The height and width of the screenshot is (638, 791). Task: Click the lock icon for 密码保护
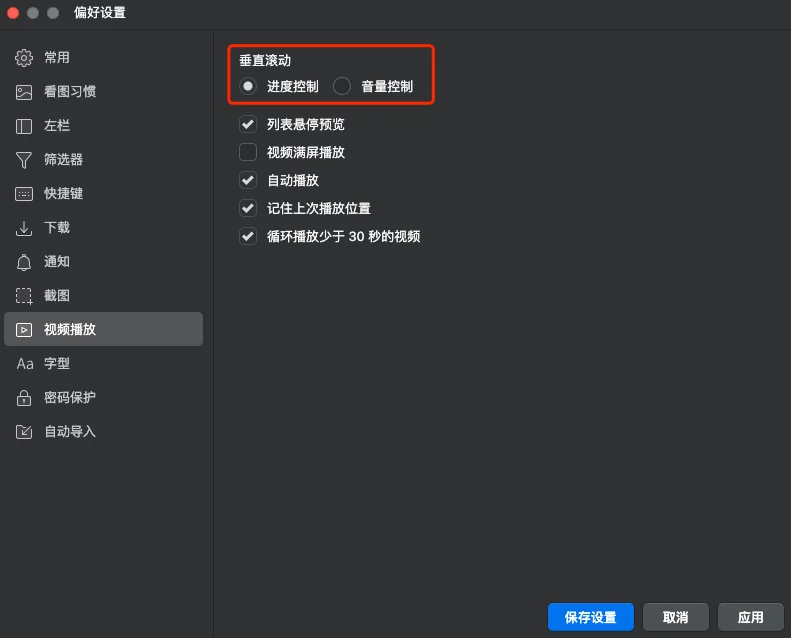(24, 398)
